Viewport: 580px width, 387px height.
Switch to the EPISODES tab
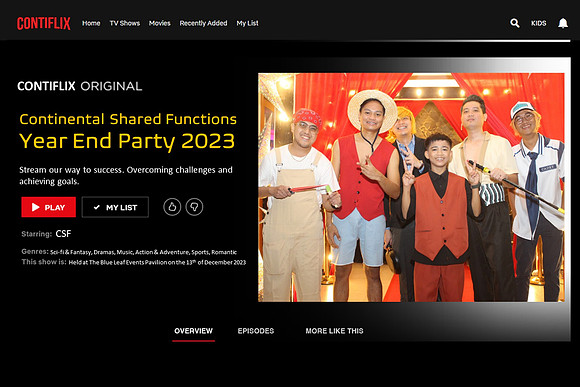point(256,331)
